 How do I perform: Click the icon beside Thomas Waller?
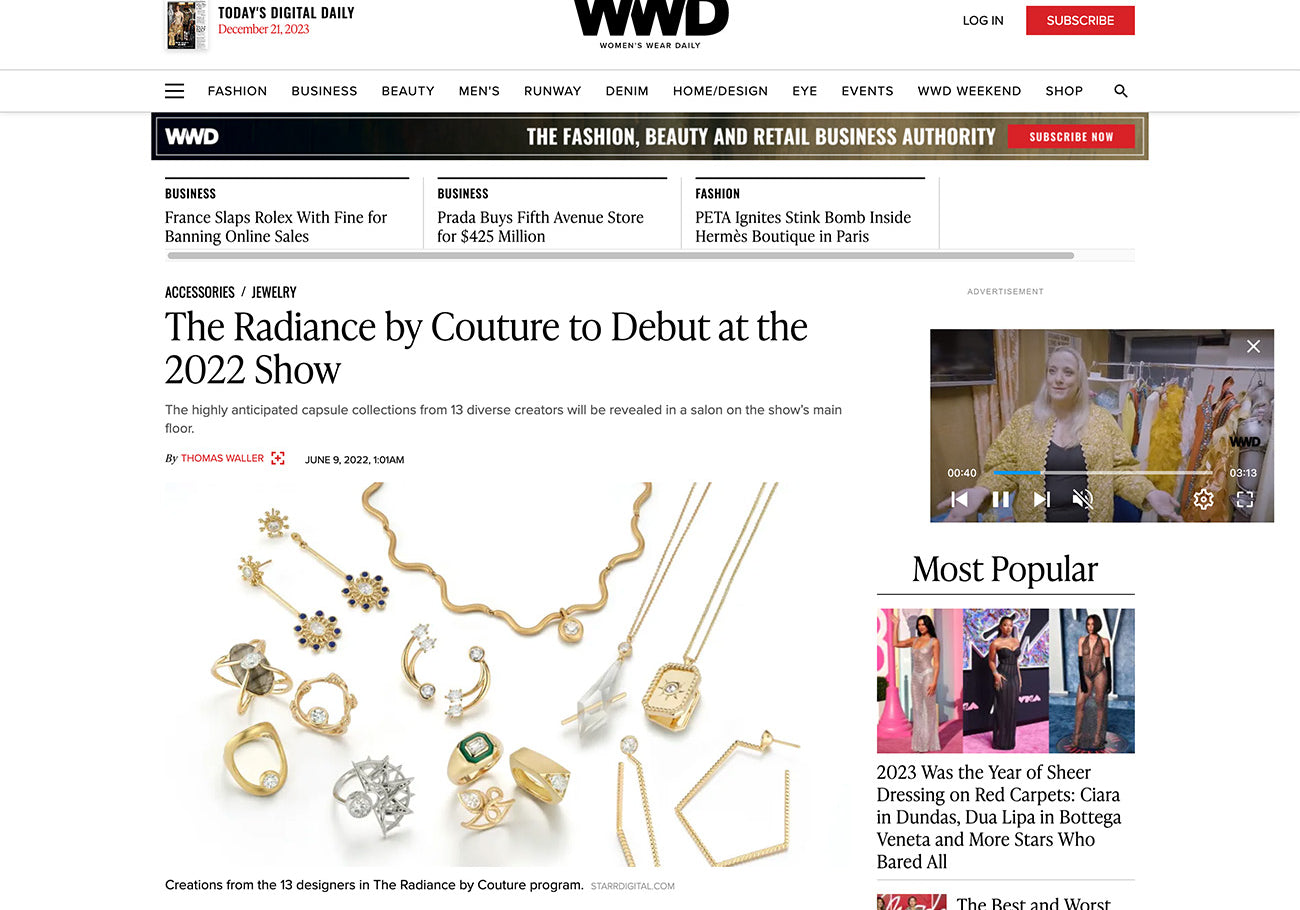click(278, 458)
